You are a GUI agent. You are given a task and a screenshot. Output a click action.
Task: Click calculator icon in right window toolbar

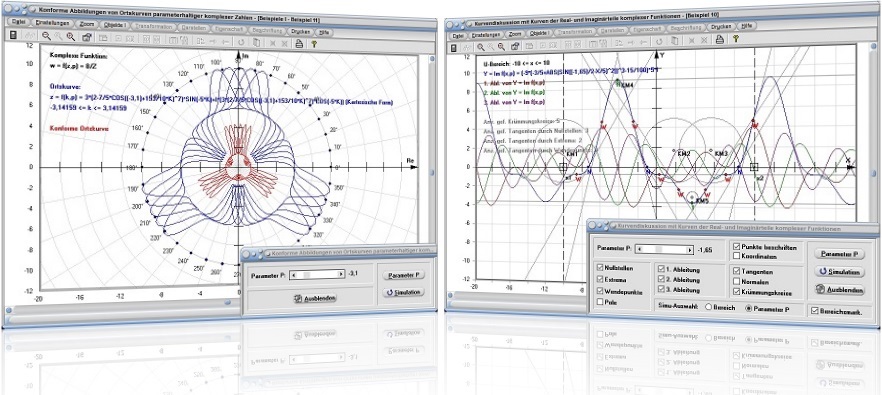(x=453, y=47)
